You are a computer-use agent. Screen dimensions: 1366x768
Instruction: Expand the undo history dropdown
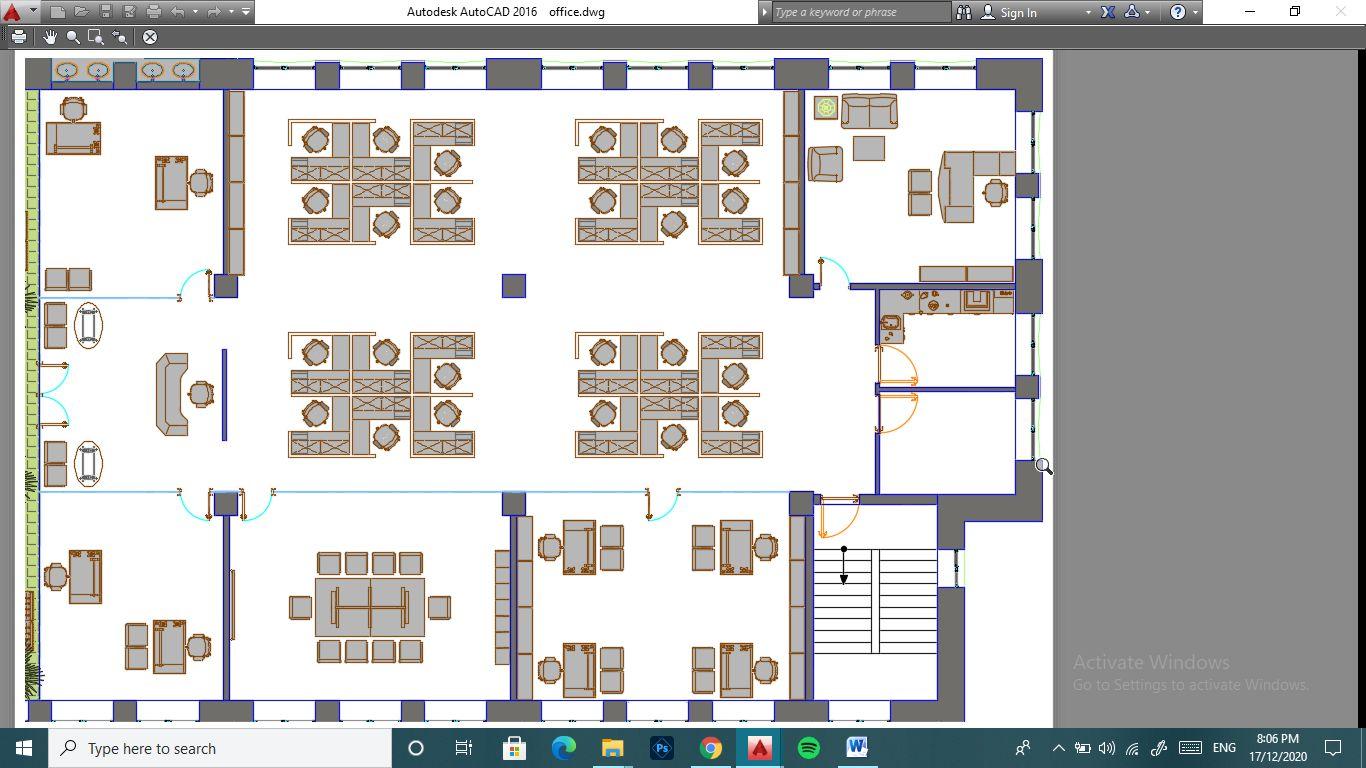coord(195,12)
